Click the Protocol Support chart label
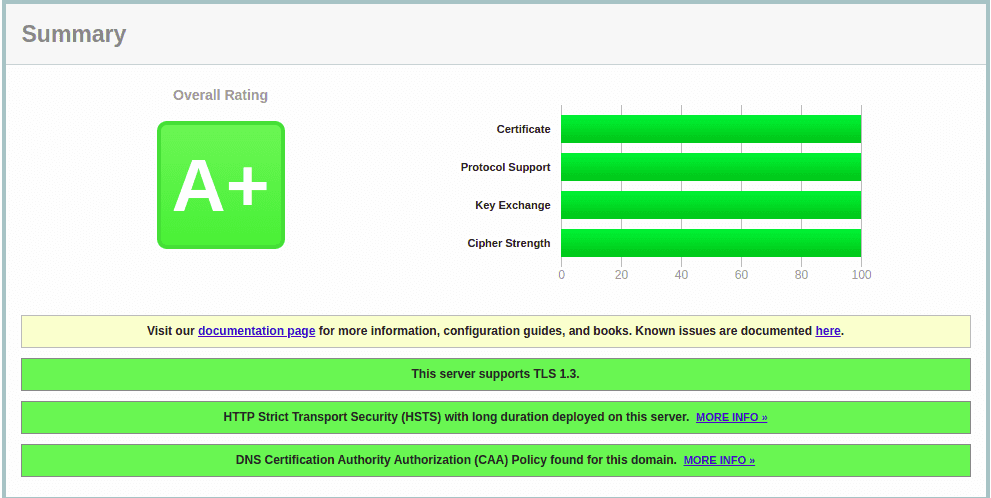The height and width of the screenshot is (498, 991). coord(505,167)
